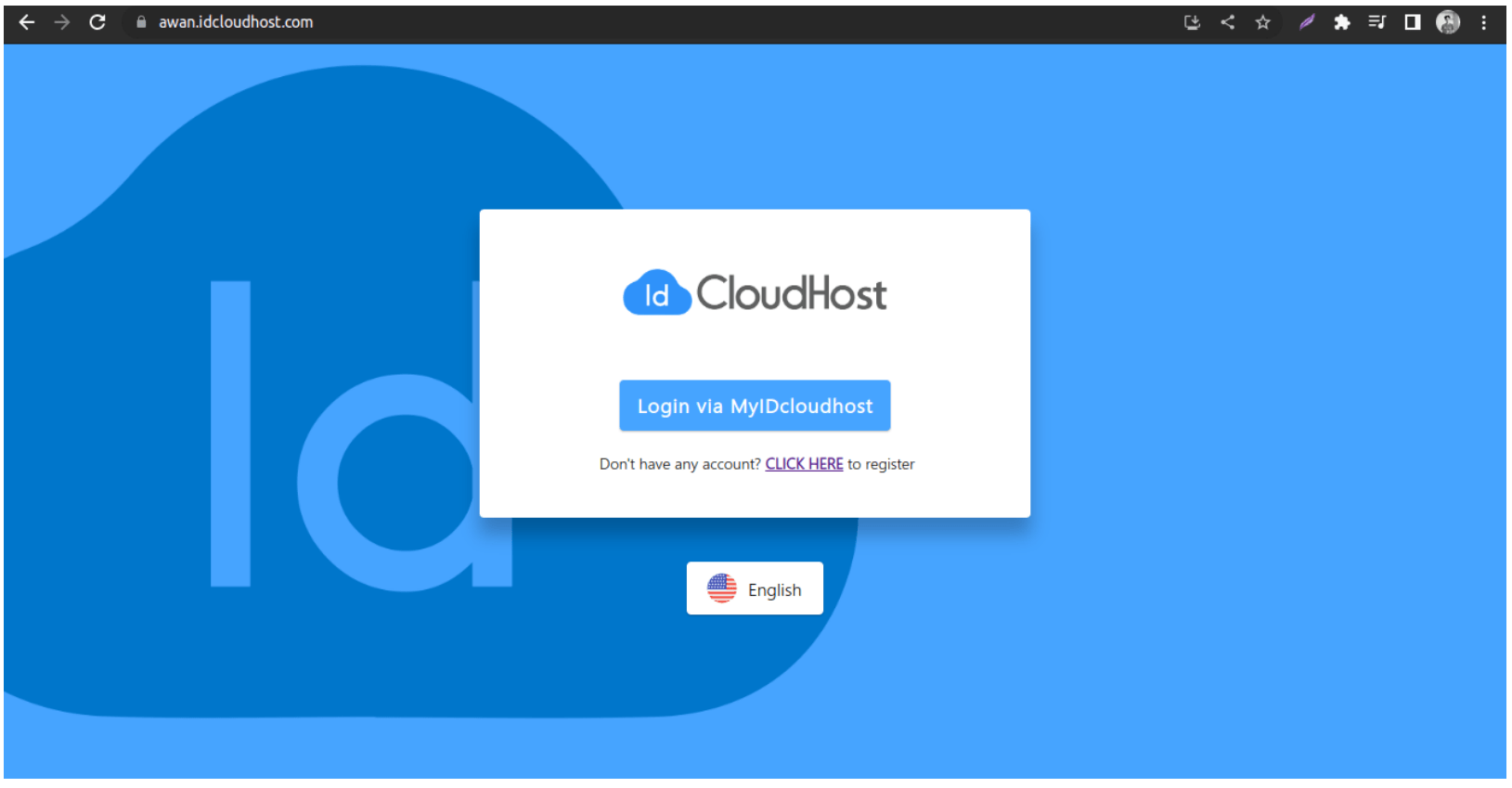Open the Extensions puzzle piece menu
1512x788 pixels.
(1342, 22)
